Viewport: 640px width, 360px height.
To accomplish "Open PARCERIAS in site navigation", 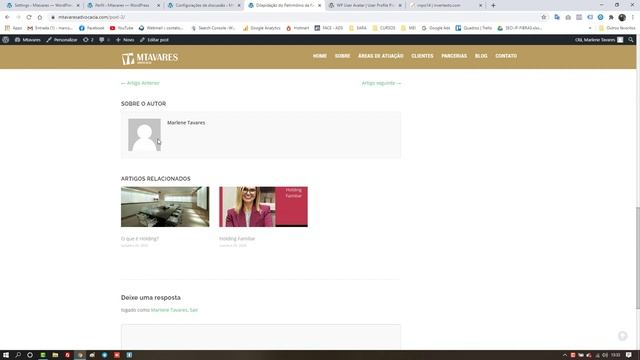I will [454, 56].
